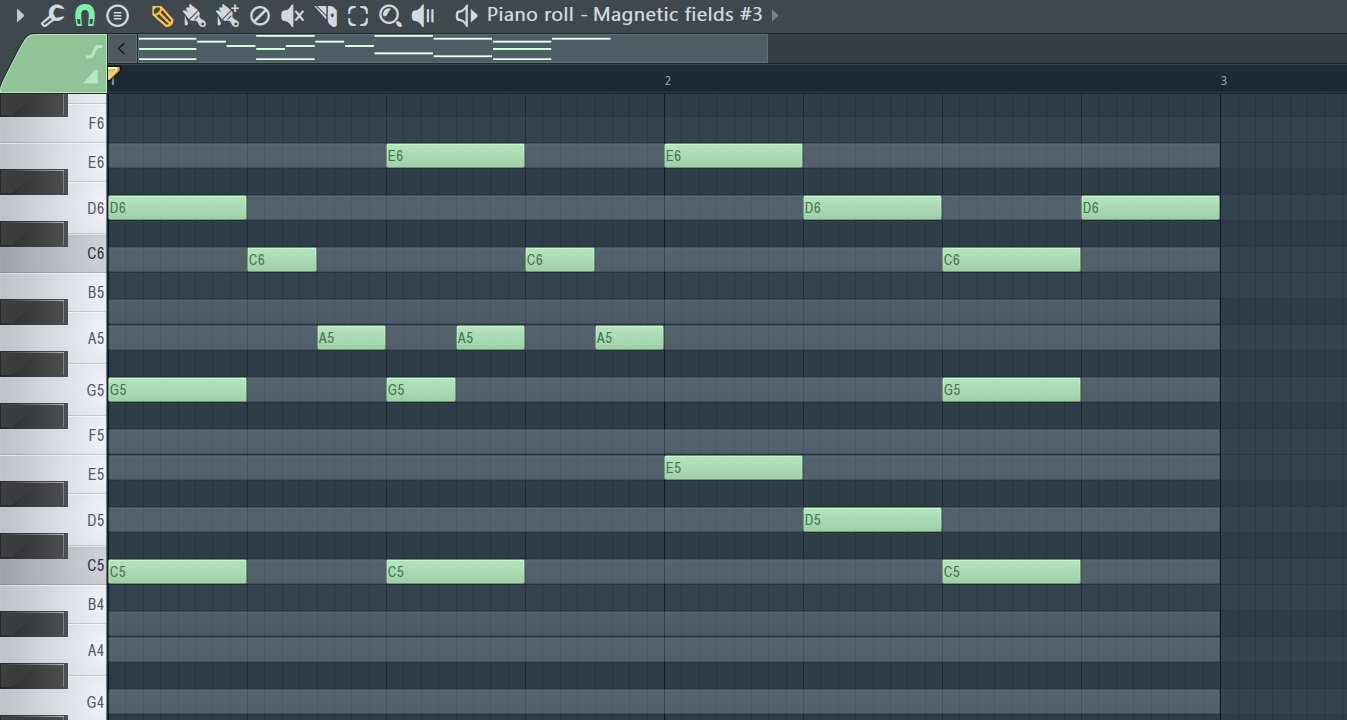Open the piano roll options menu arrow

coord(20,15)
